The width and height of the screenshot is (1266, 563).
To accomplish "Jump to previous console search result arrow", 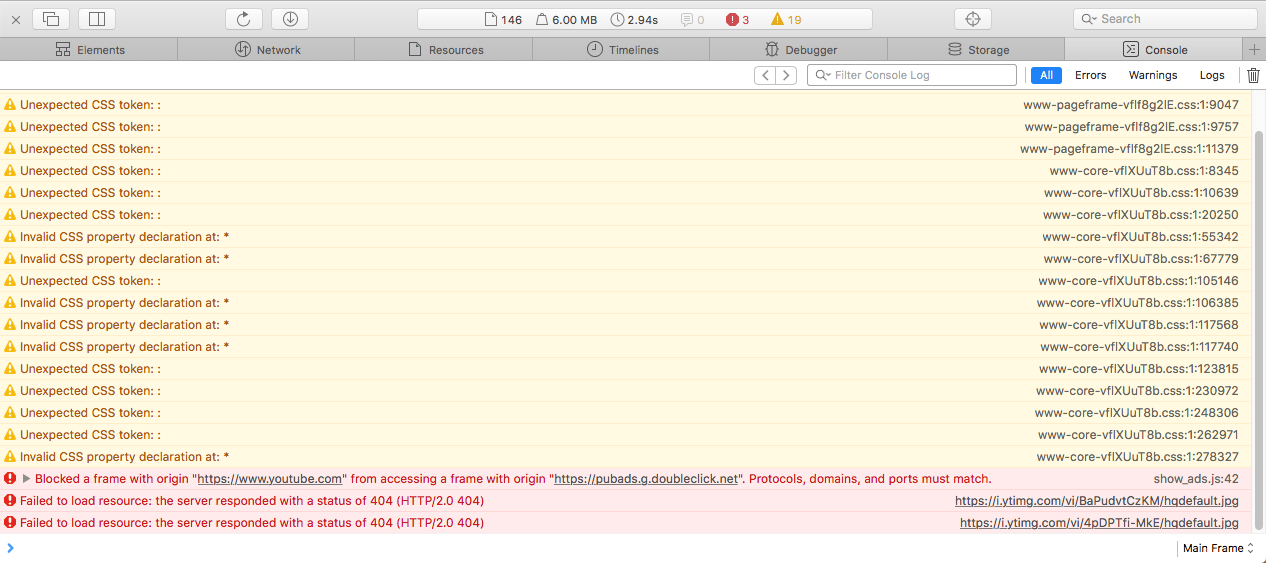I will pos(765,75).
